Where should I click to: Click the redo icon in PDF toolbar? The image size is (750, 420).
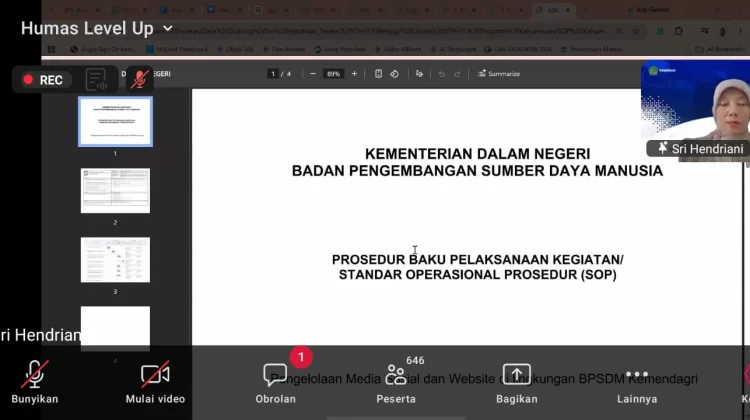[457, 74]
